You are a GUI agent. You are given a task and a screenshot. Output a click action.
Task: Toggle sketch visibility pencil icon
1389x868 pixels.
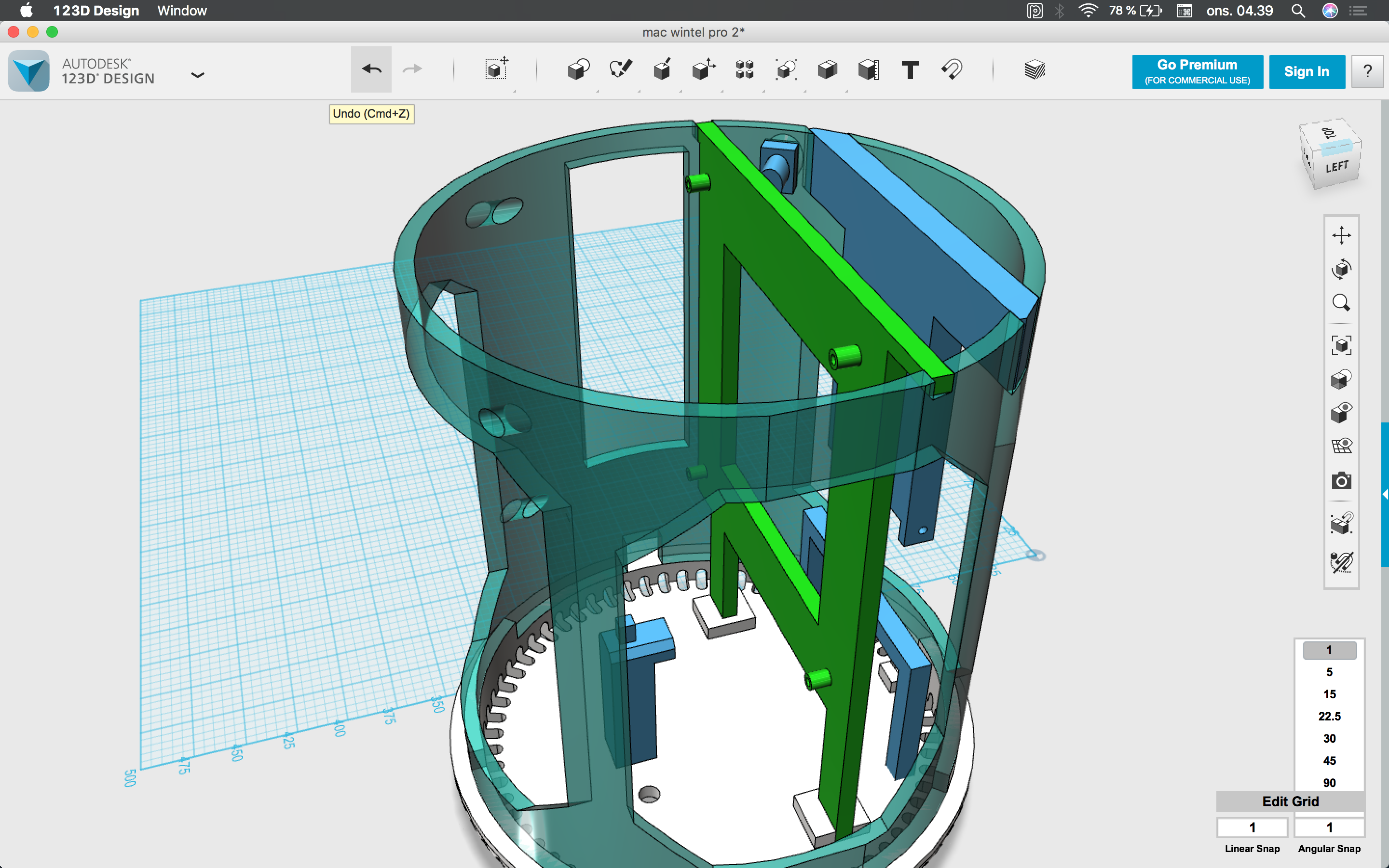[x=1341, y=562]
